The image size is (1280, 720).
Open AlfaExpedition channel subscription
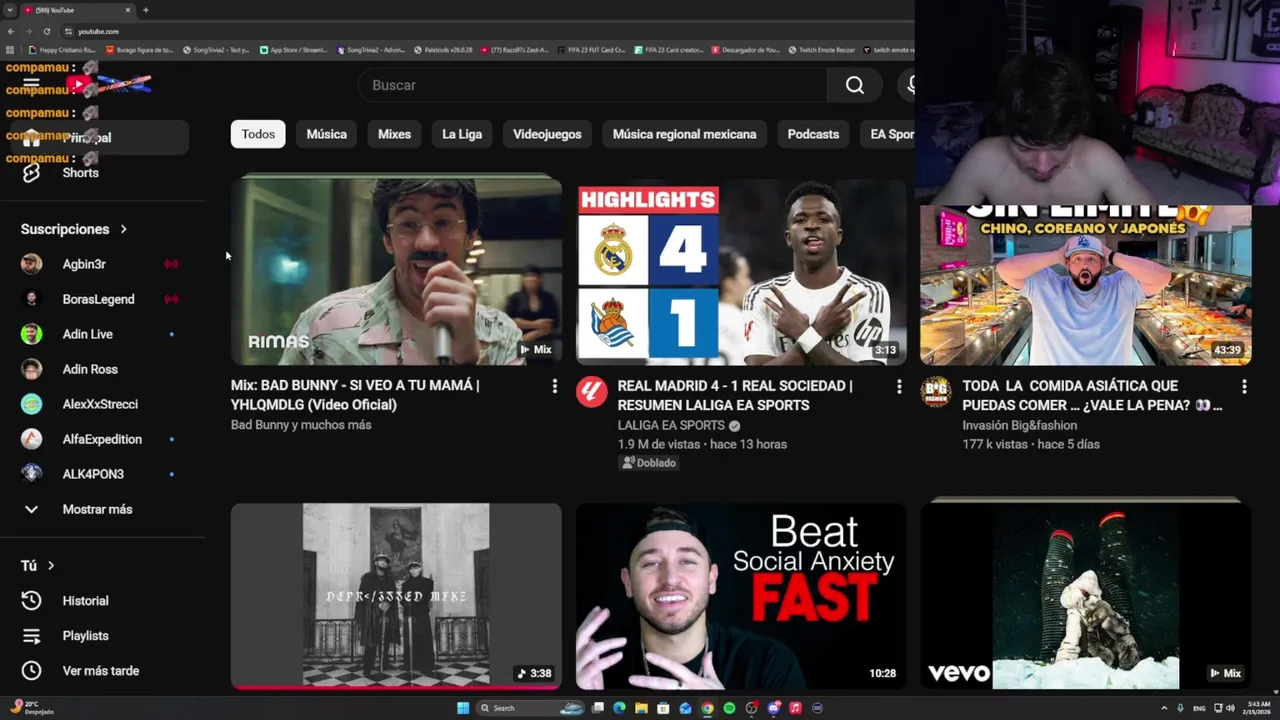point(102,439)
